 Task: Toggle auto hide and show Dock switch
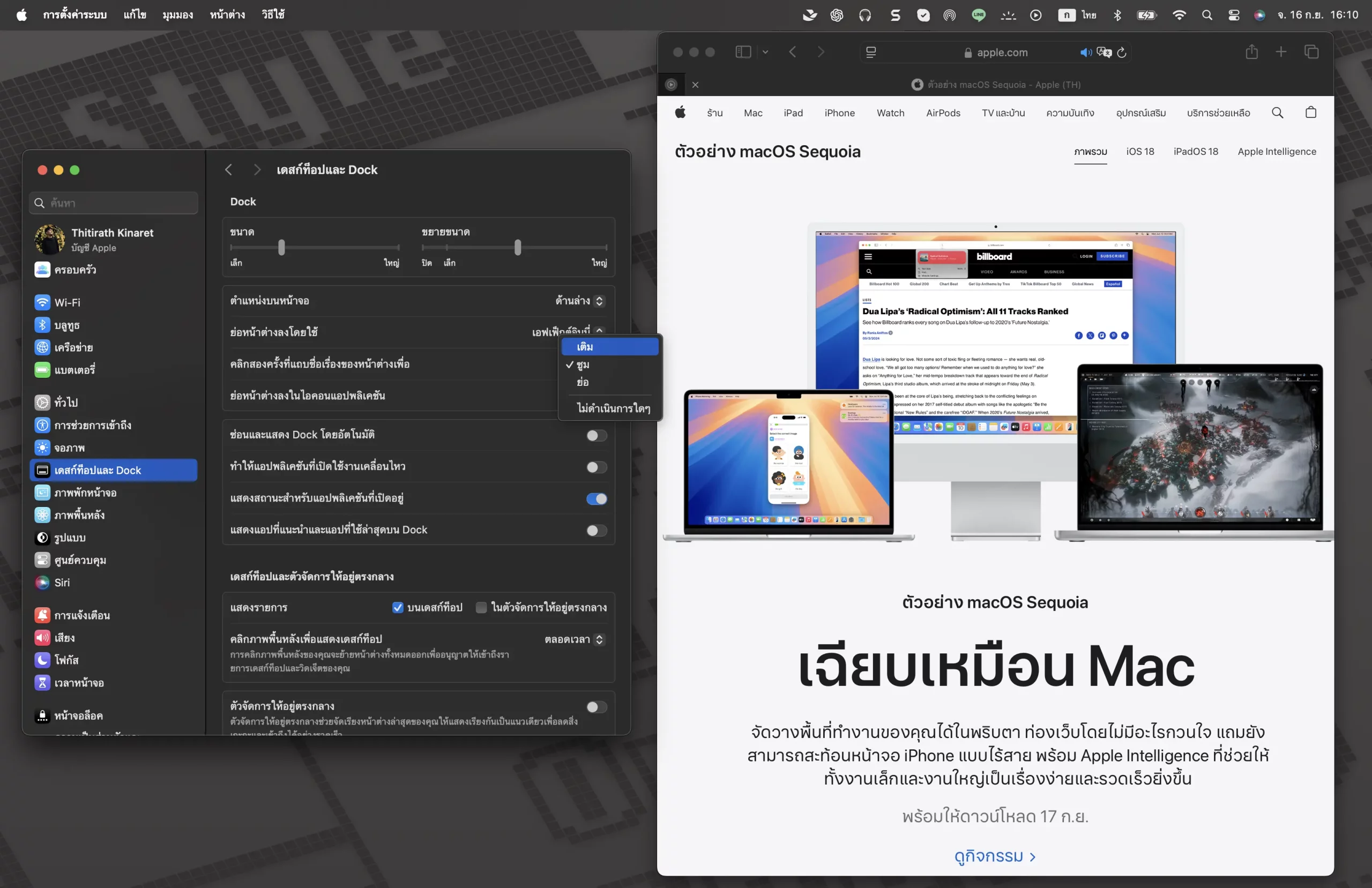(x=596, y=435)
